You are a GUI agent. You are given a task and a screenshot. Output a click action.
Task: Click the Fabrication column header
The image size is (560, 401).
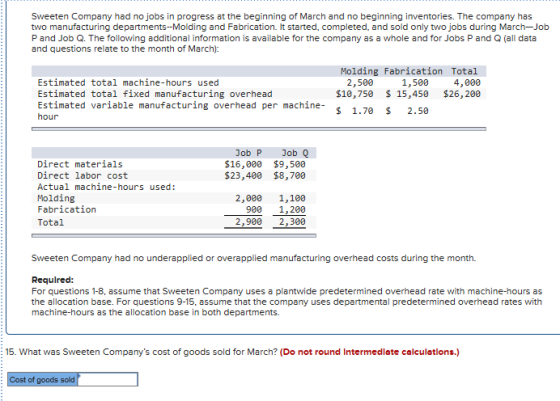(x=413, y=71)
